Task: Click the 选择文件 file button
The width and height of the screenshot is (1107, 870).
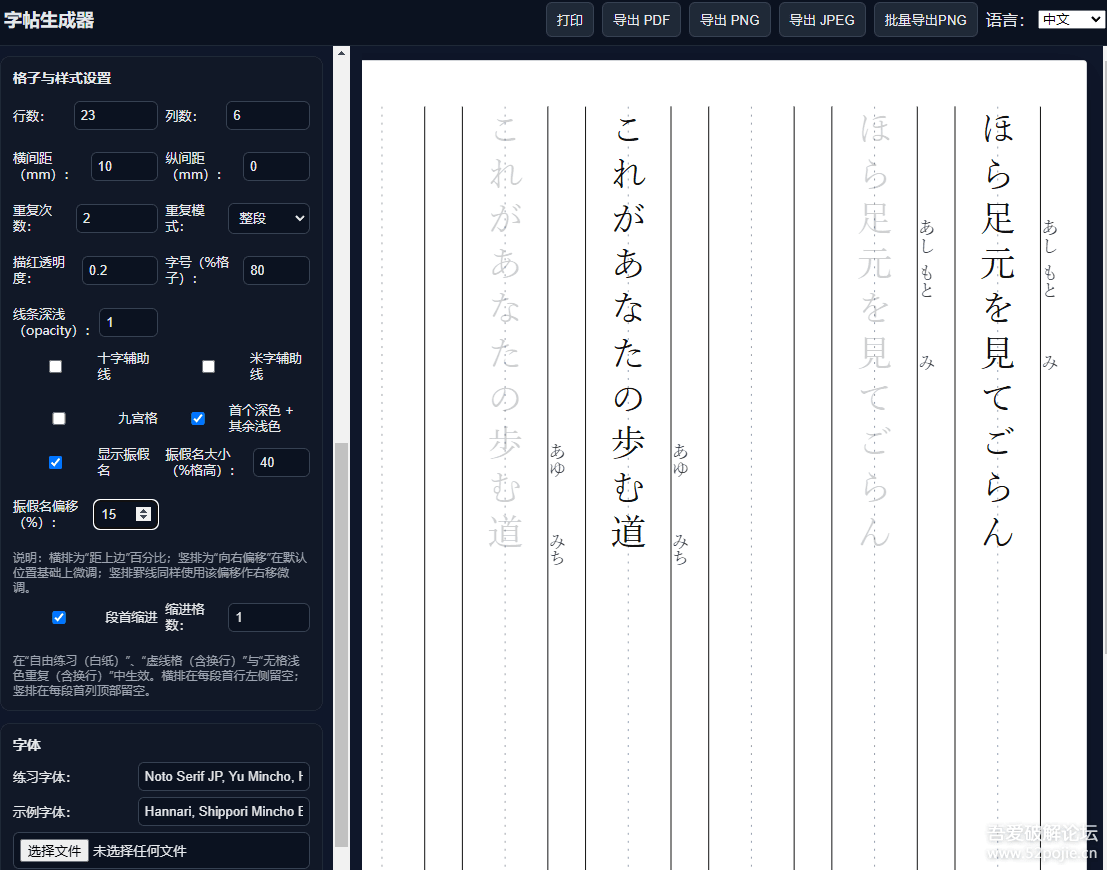Action: pos(54,851)
